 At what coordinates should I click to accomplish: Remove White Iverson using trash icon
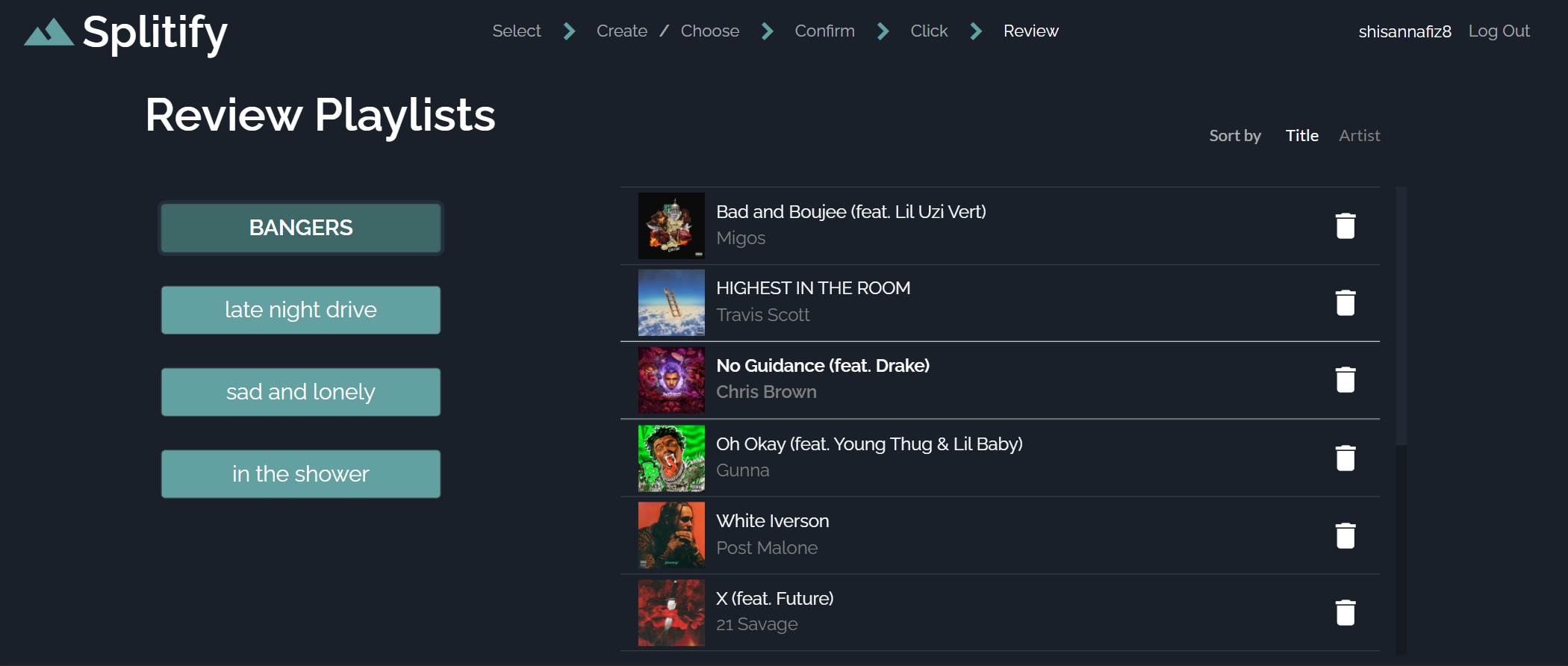point(1345,535)
